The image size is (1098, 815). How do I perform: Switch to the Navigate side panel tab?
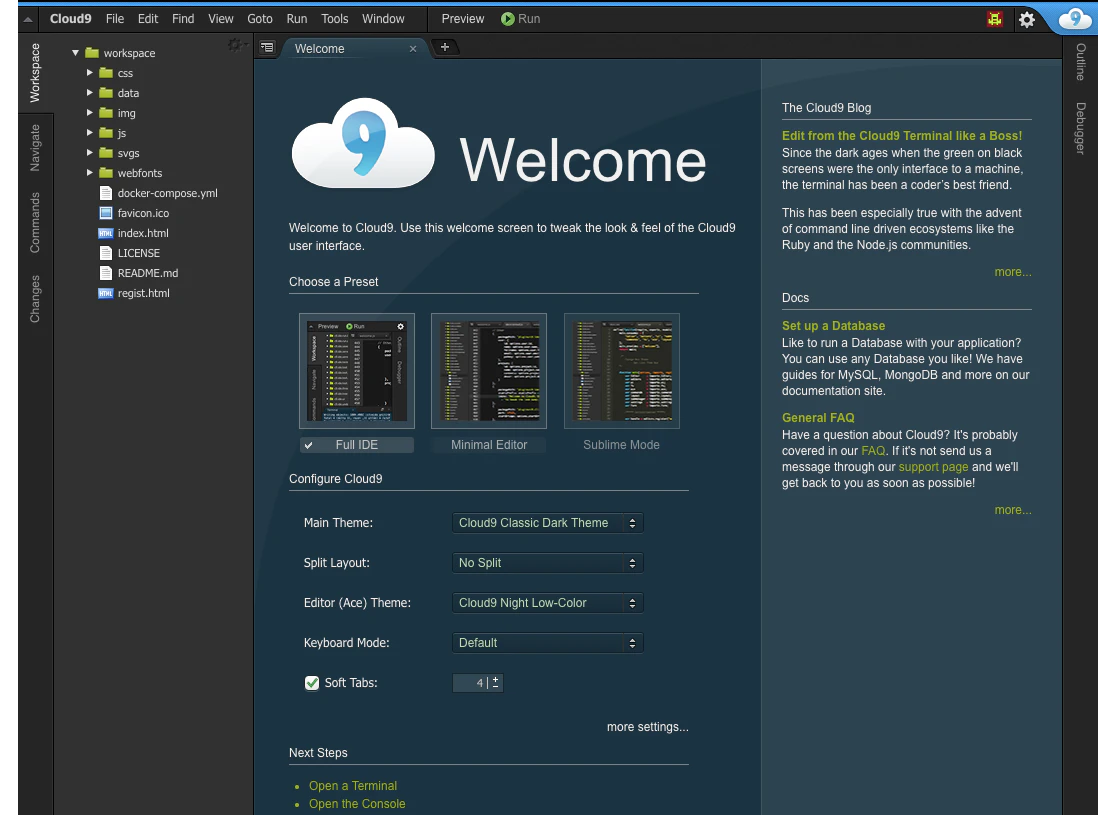pyautogui.click(x=35, y=148)
